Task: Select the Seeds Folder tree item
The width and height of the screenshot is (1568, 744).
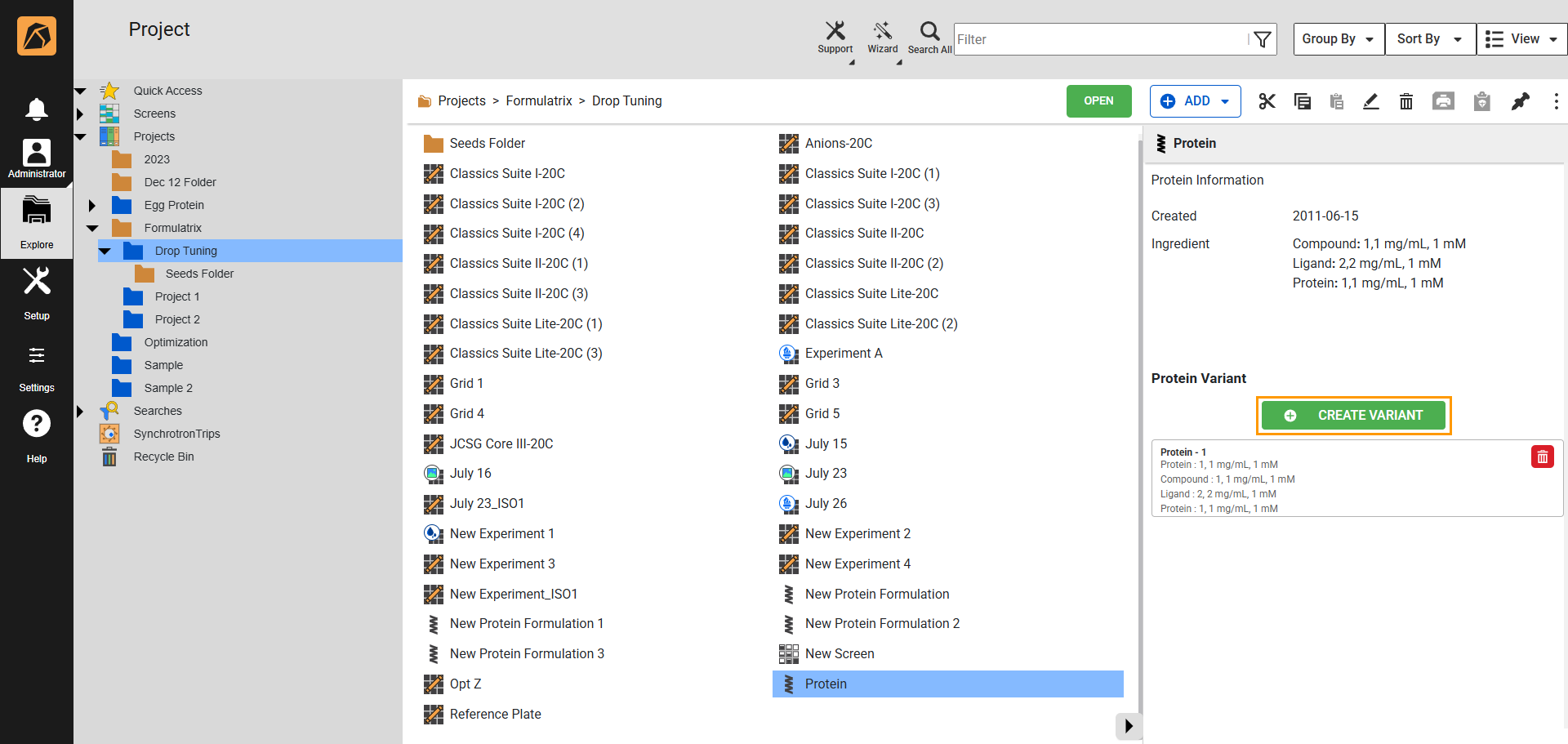Action: click(x=199, y=274)
